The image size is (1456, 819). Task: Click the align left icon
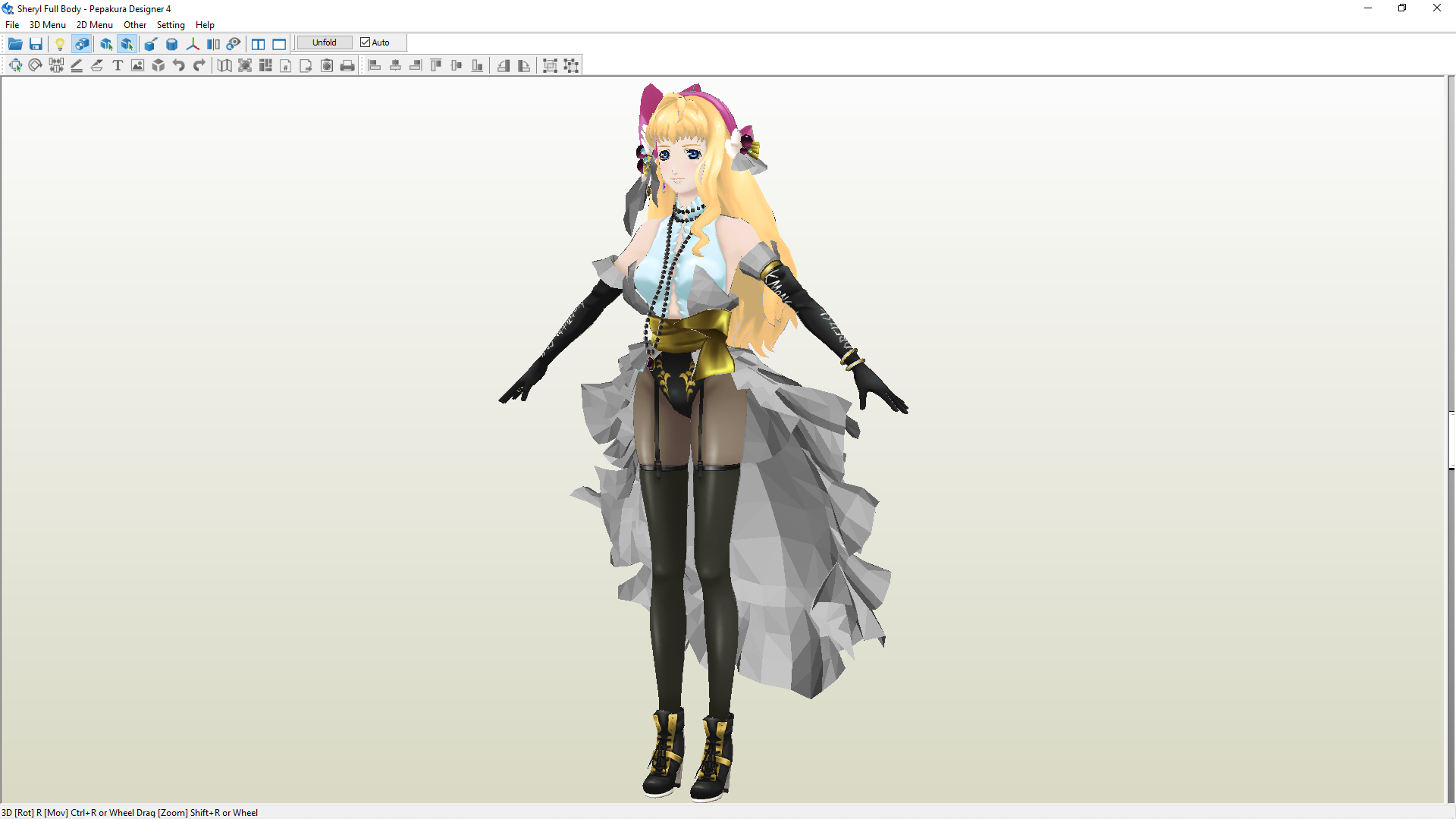pyautogui.click(x=375, y=65)
